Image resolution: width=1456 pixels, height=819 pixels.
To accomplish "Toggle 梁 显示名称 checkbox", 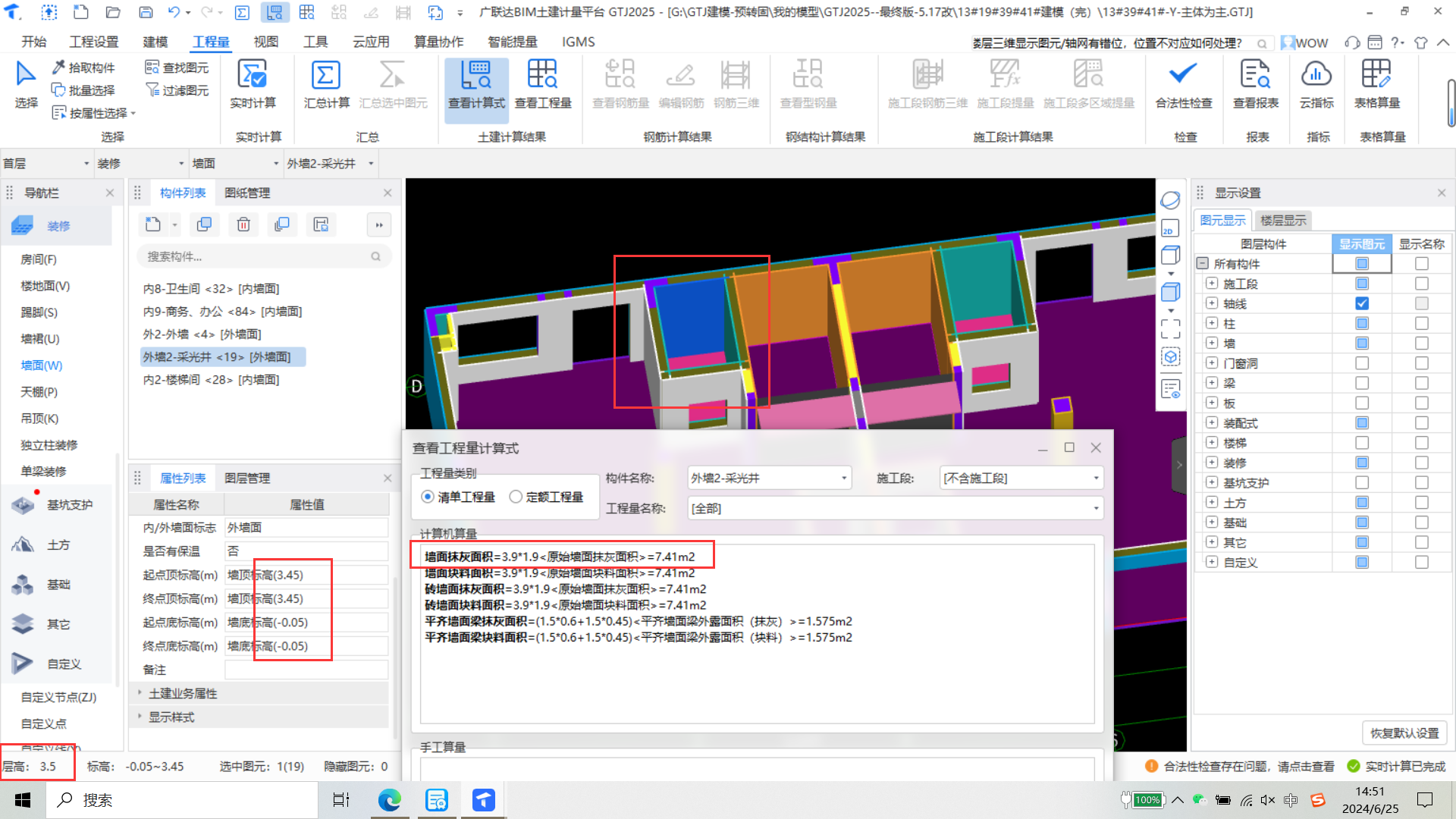I will coord(1422,383).
